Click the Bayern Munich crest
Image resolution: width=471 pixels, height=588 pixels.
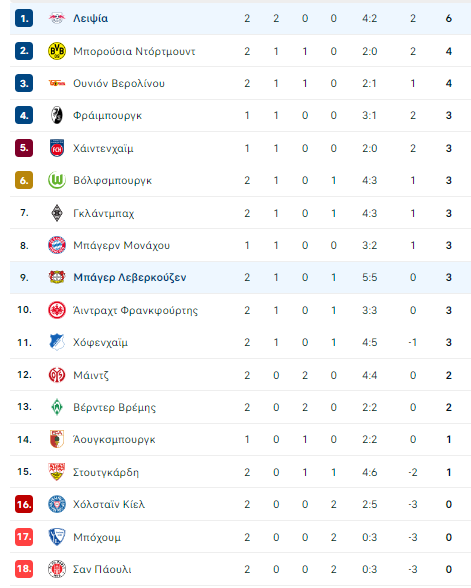[57, 245]
